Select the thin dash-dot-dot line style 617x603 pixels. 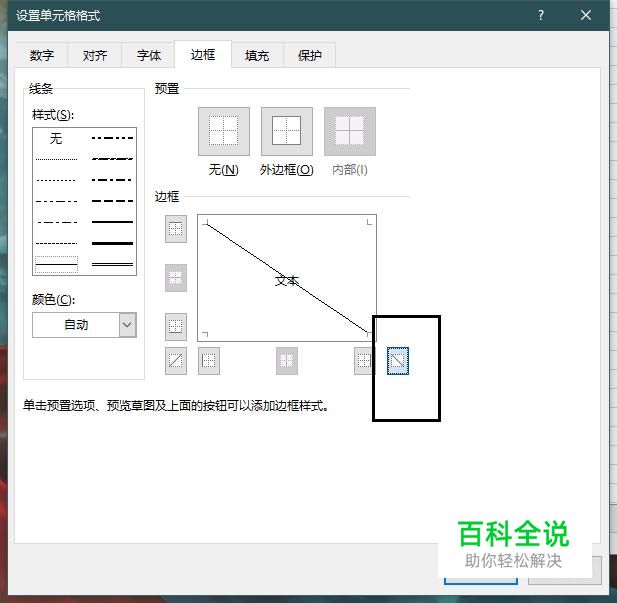pyautogui.click(x=56, y=202)
